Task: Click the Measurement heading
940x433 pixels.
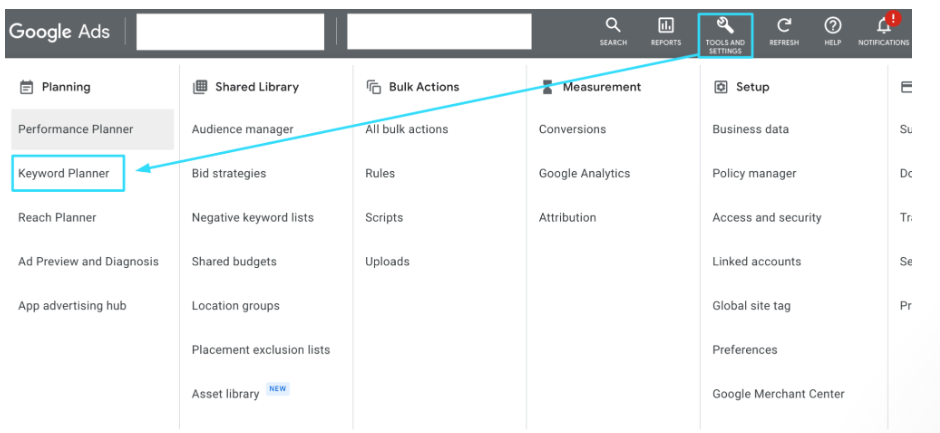Action: coord(601,87)
